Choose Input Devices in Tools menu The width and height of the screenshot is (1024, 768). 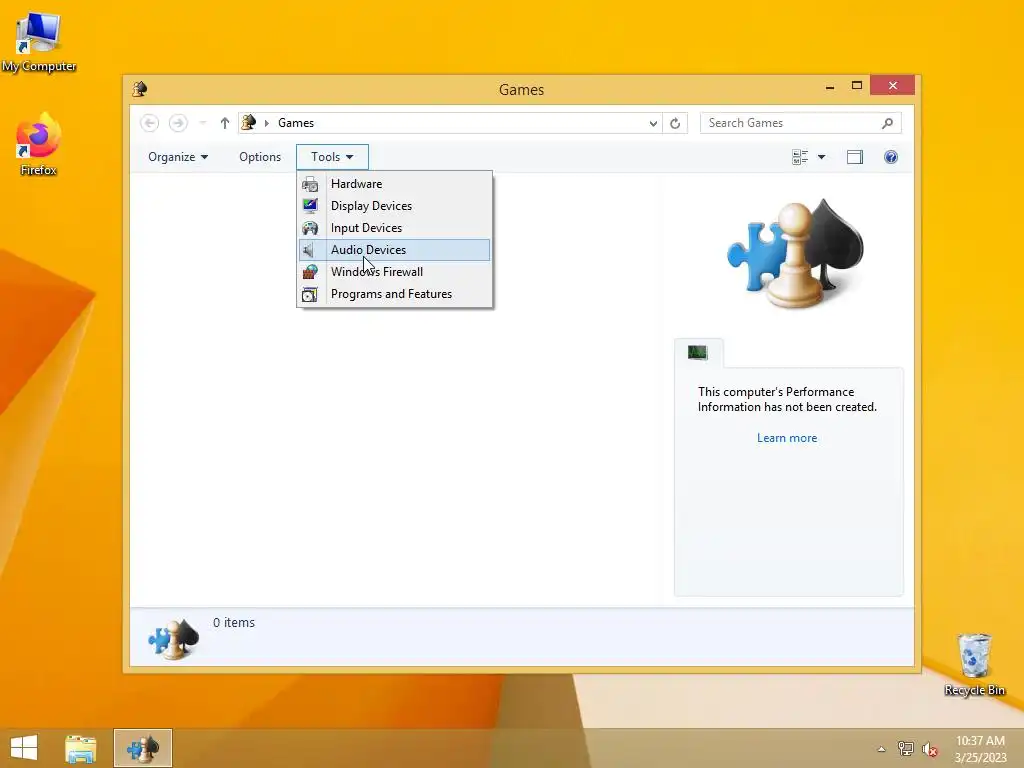pyautogui.click(x=394, y=228)
